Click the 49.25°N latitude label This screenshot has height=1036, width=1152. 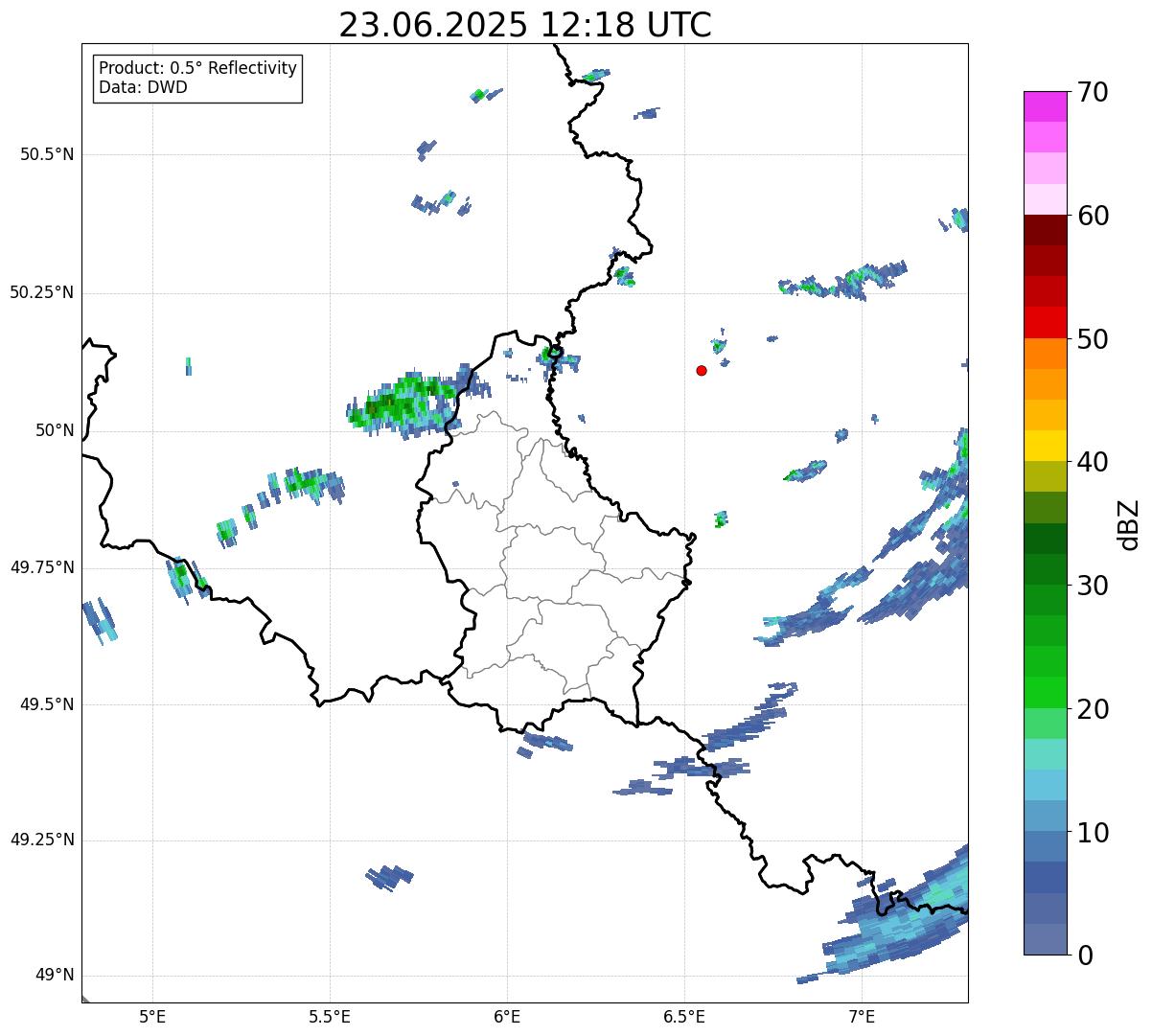coord(42,840)
